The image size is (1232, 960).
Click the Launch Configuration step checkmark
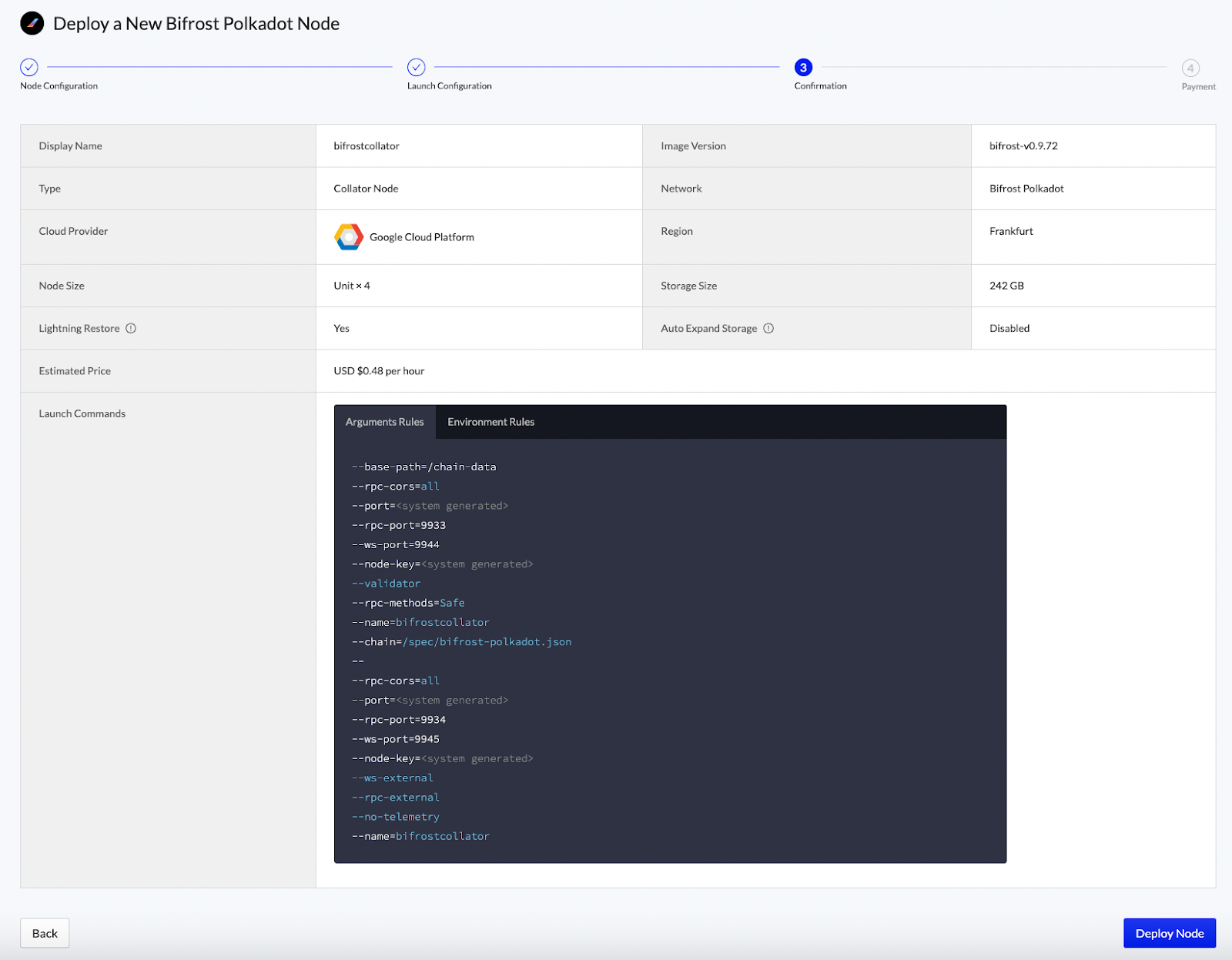click(417, 68)
